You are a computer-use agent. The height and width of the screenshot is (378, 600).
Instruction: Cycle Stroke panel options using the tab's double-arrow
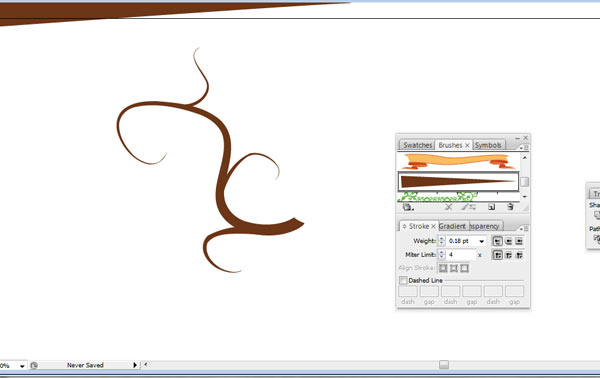pyautogui.click(x=404, y=226)
